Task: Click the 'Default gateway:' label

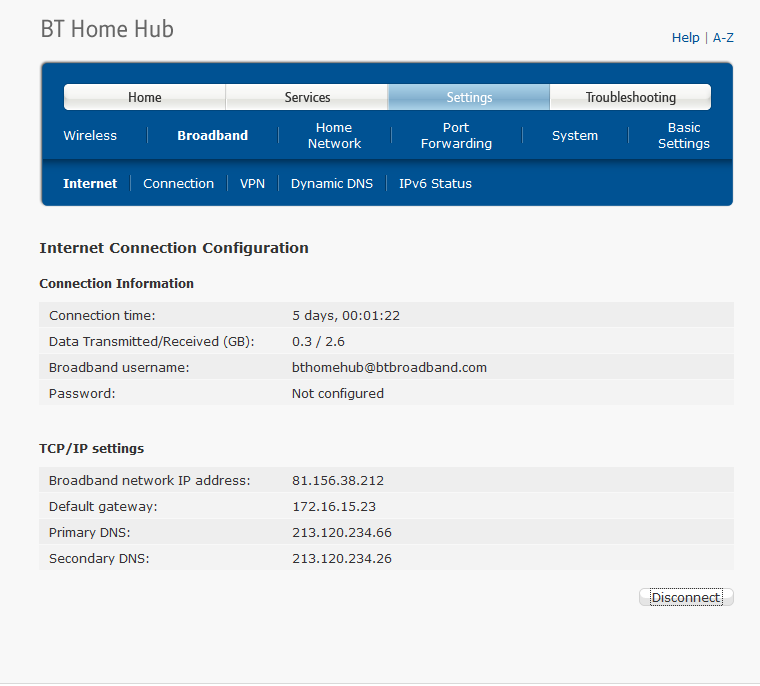Action: coord(103,507)
